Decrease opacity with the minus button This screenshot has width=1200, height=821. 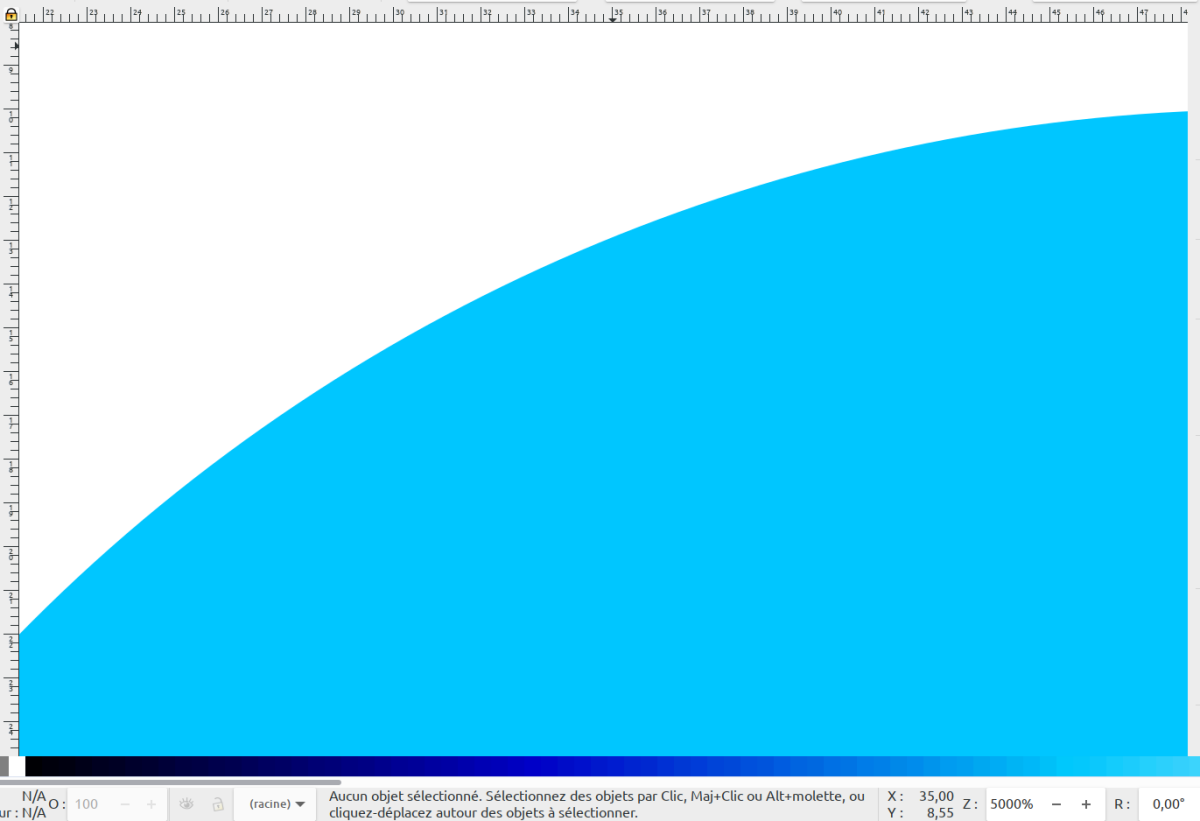(x=125, y=804)
